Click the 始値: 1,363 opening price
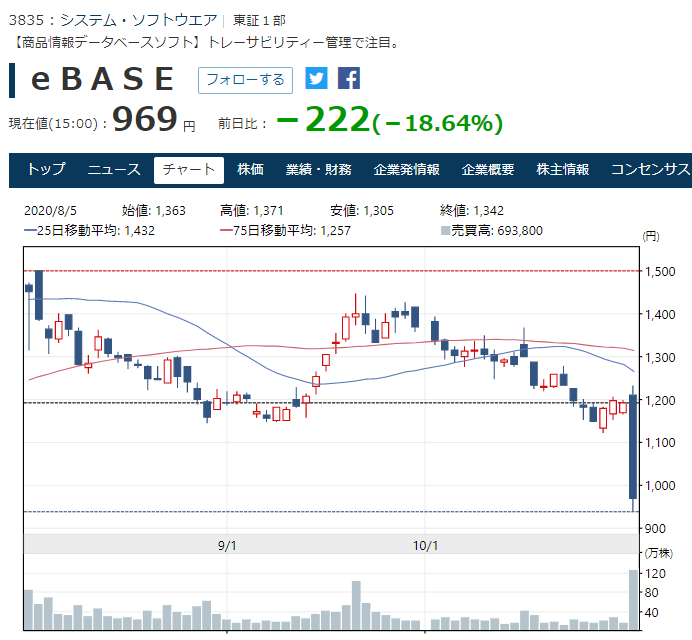 pyautogui.click(x=154, y=211)
